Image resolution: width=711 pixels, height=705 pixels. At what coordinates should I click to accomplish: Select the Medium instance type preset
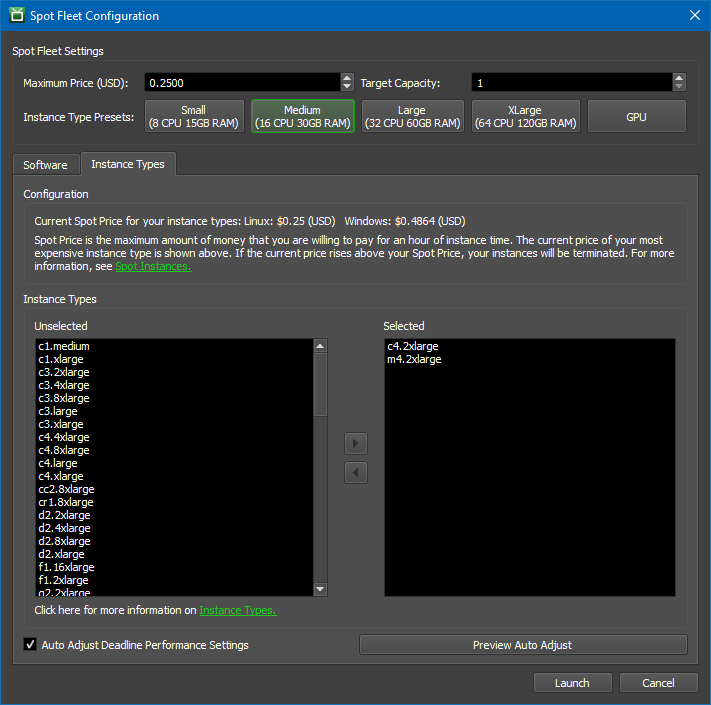[302, 116]
